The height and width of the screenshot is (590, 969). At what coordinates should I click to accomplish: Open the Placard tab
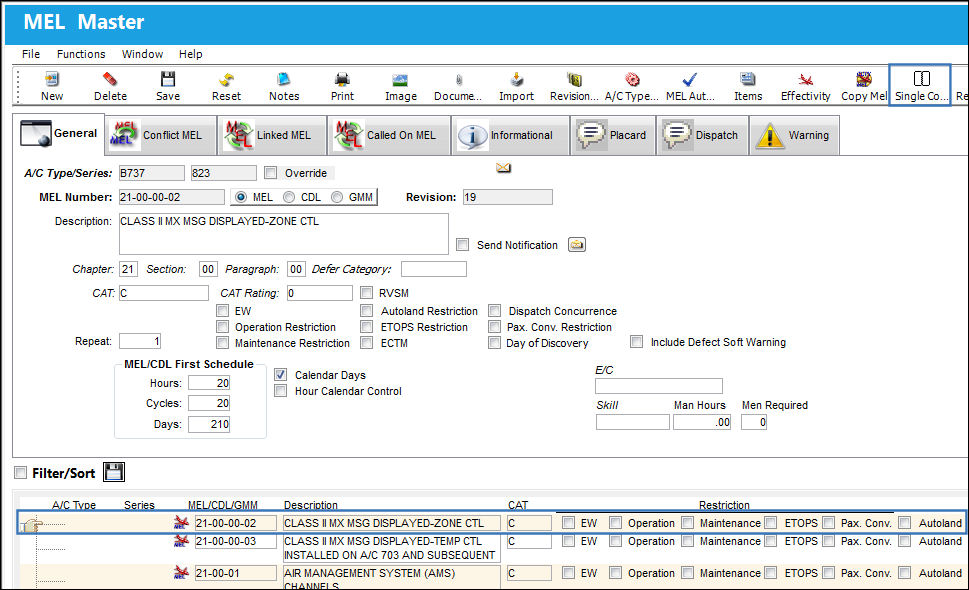613,135
